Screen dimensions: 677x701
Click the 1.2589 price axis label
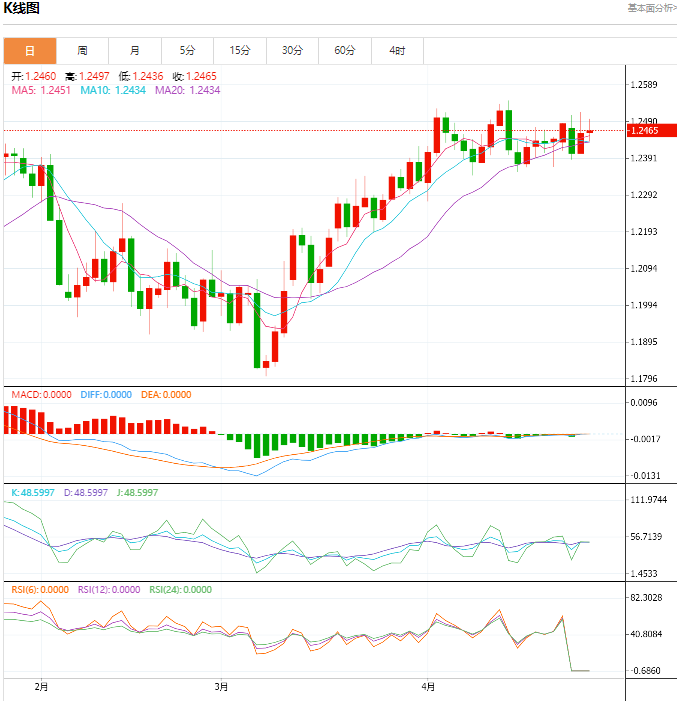coord(644,84)
